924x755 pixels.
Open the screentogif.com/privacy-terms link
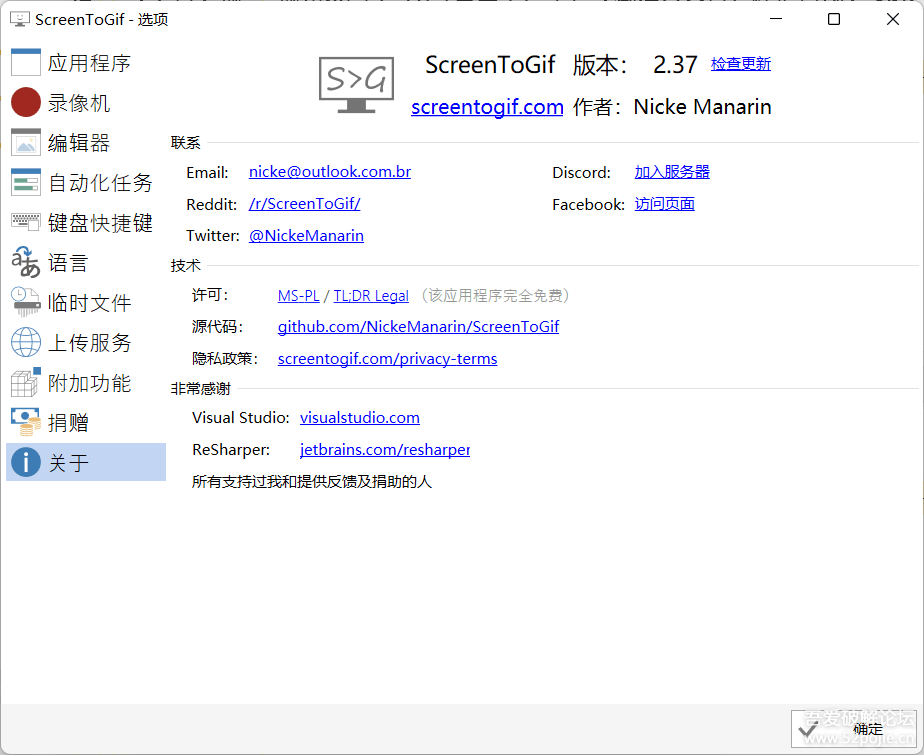pyautogui.click(x=388, y=358)
